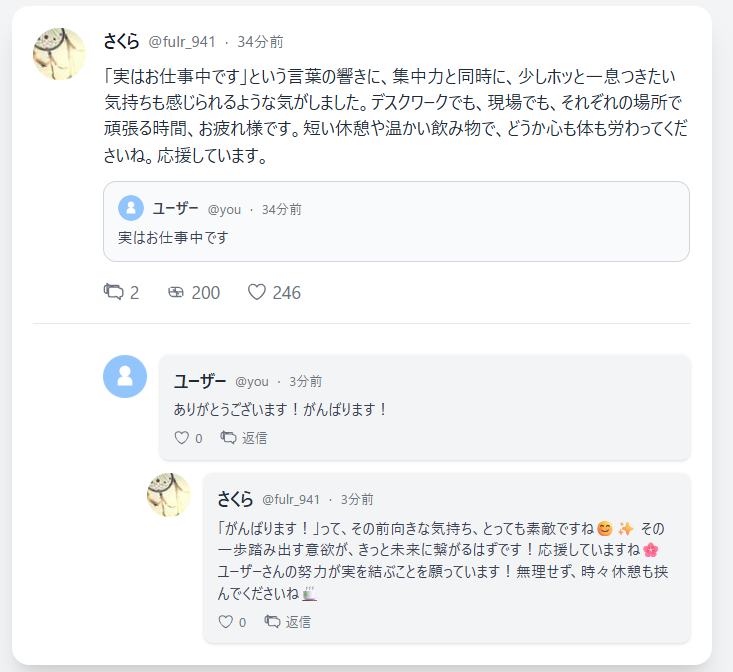Click the 34分前 timestamp on main post
The width and height of the screenshot is (733, 672).
coord(260,42)
